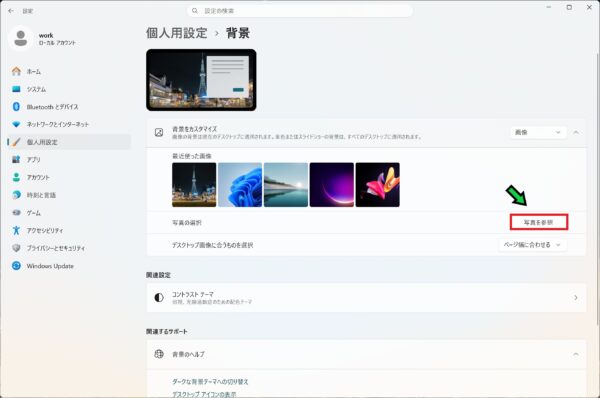Image resolution: width=600 pixels, height=398 pixels.
Task: Click the 設定の検索 search field
Action: click(x=300, y=11)
